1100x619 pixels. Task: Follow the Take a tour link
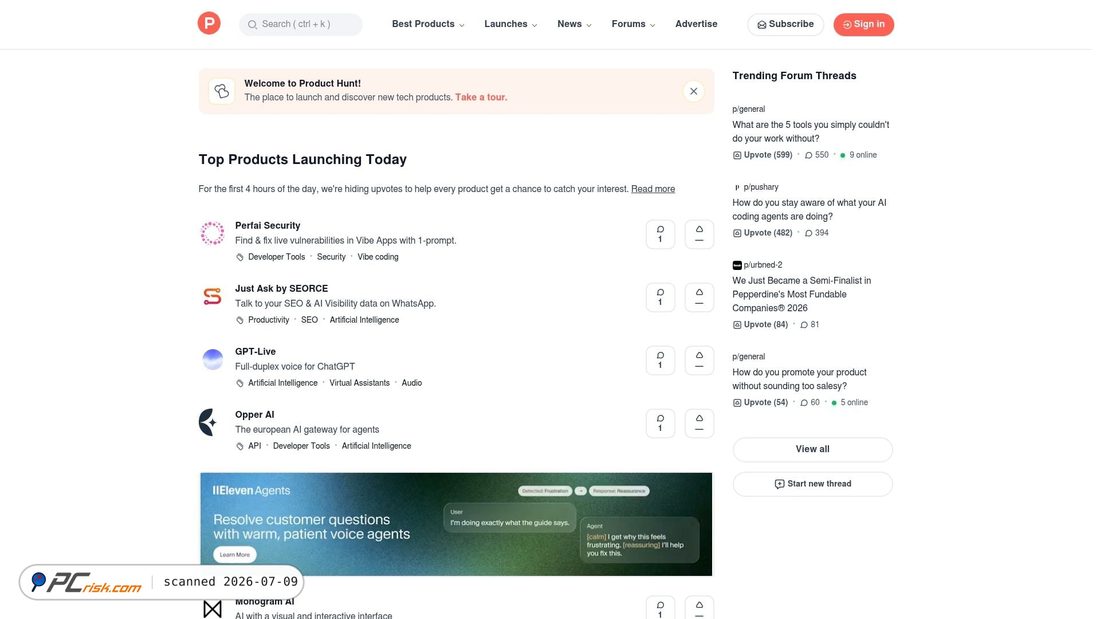tap(481, 98)
